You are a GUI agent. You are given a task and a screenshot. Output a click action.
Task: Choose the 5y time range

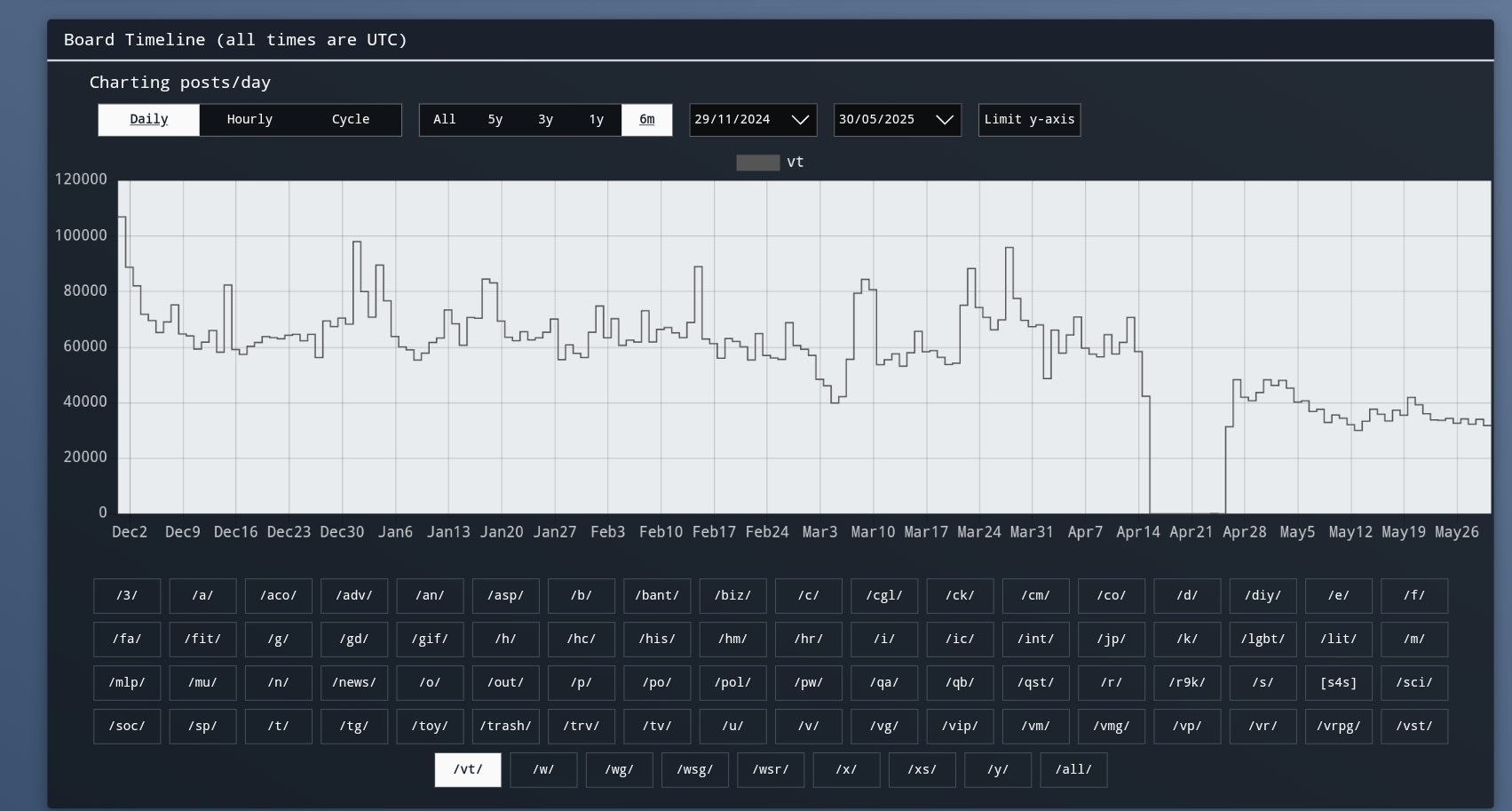coord(495,120)
